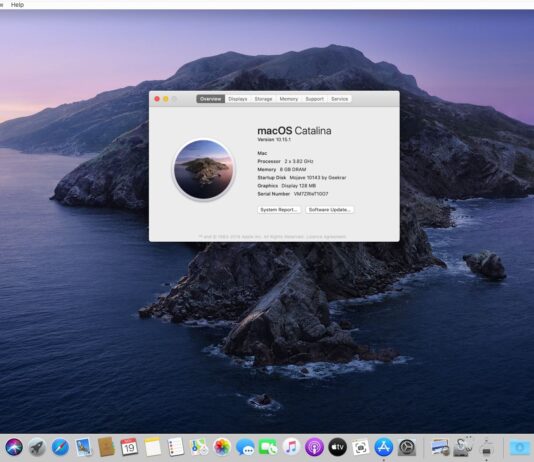Image resolution: width=534 pixels, height=462 pixels.
Task: Open Calendar icon showing 19
Action: tap(129, 447)
